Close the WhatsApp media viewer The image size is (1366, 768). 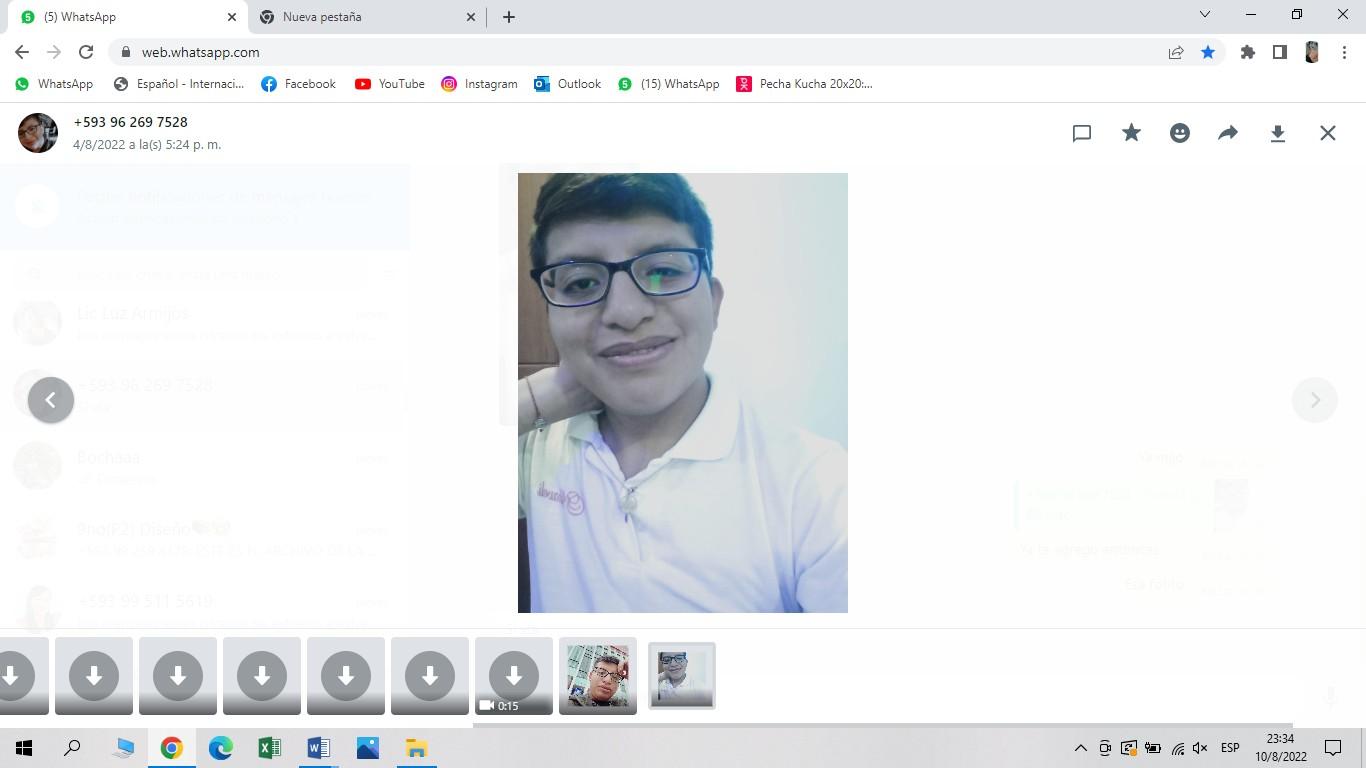(1327, 133)
